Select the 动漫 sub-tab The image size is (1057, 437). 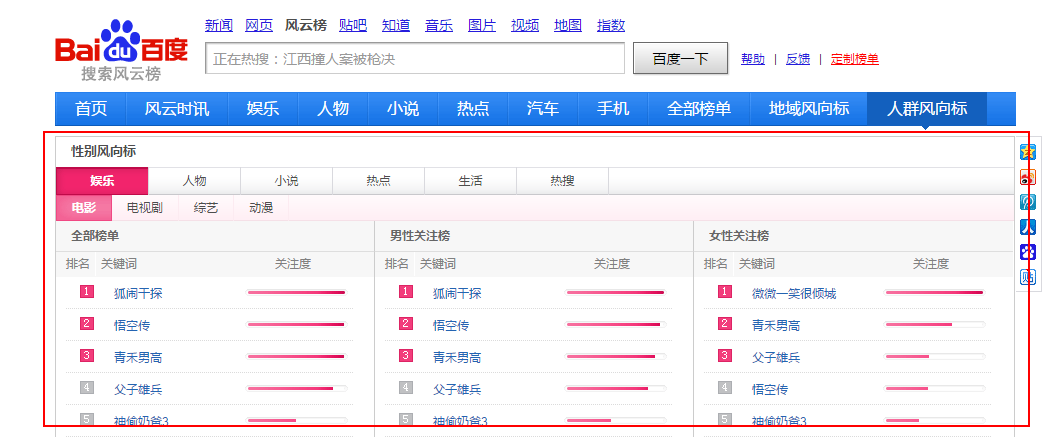click(261, 208)
